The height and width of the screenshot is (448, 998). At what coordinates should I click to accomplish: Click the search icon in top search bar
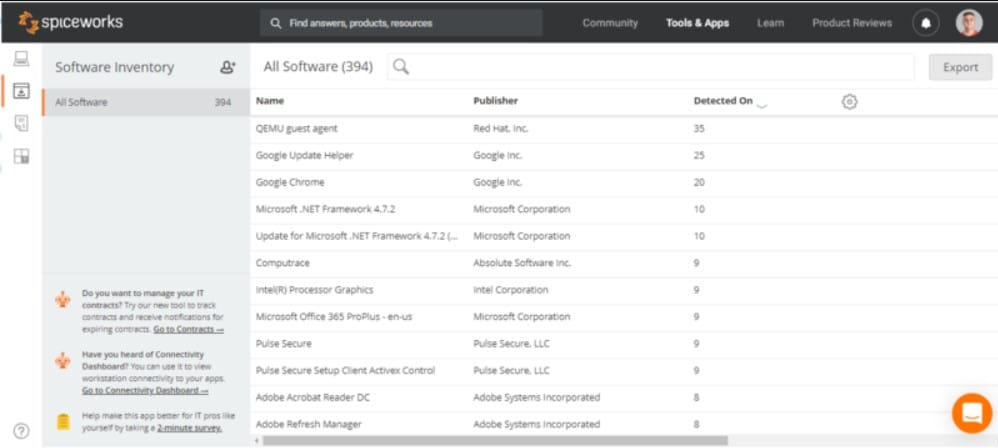pyautogui.click(x=276, y=23)
